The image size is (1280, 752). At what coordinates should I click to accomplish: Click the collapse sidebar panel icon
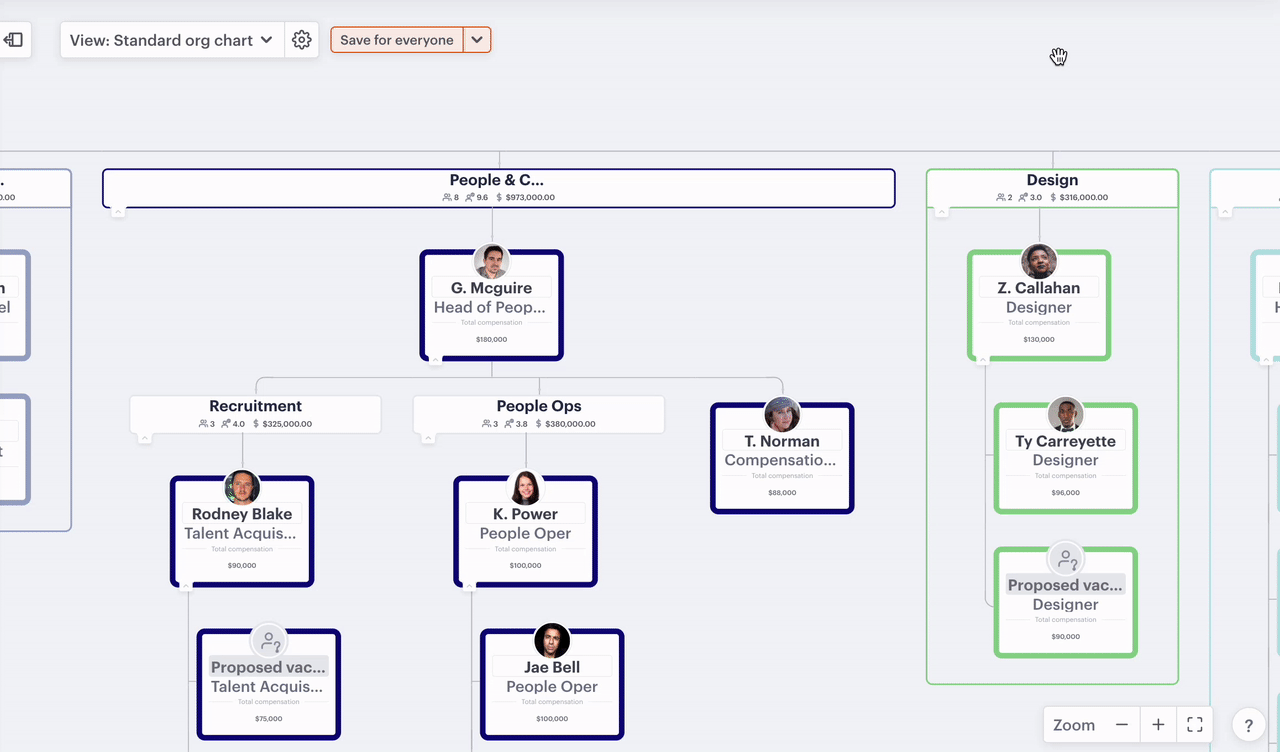click(14, 40)
